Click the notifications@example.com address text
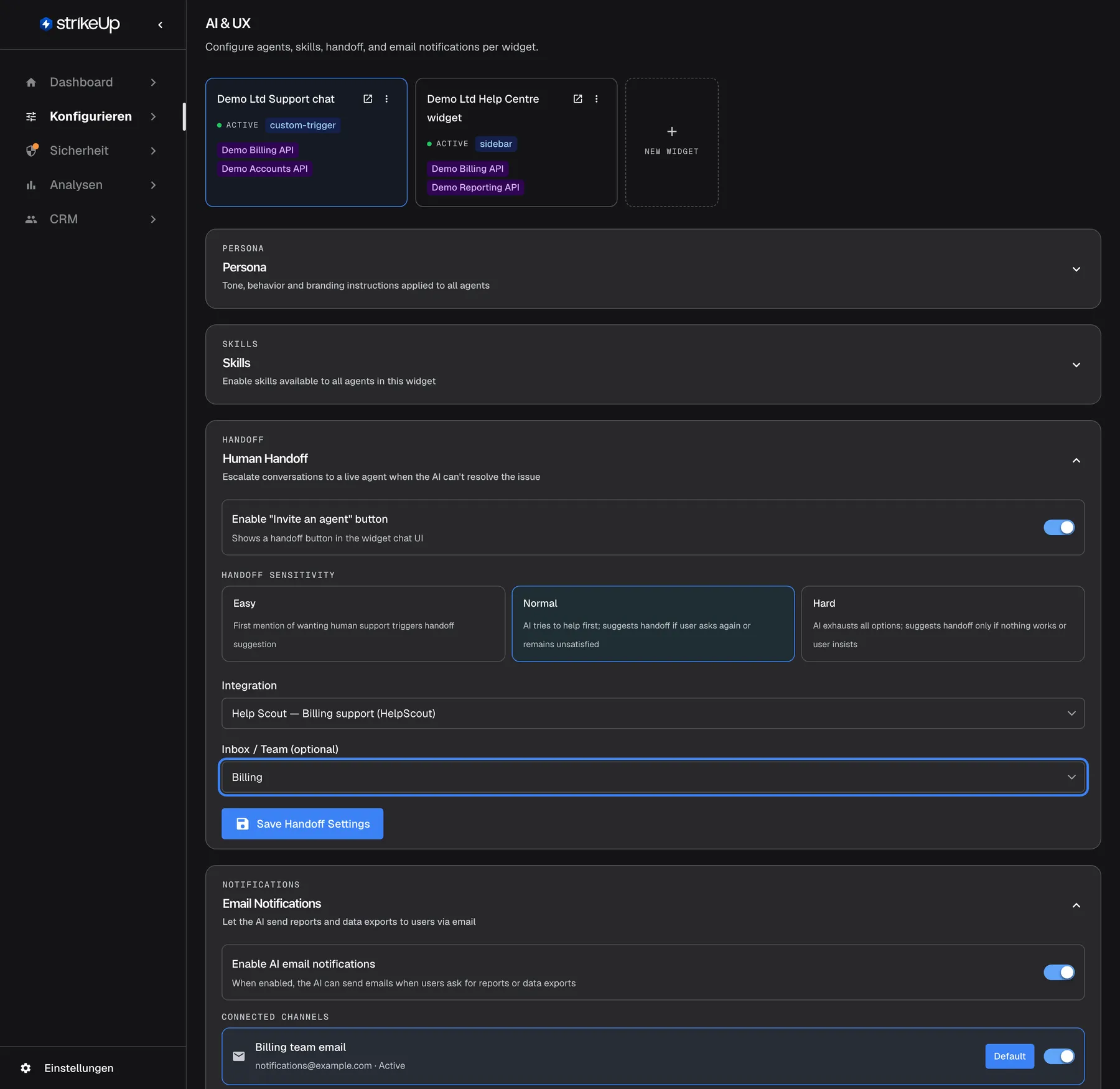 (x=314, y=1065)
